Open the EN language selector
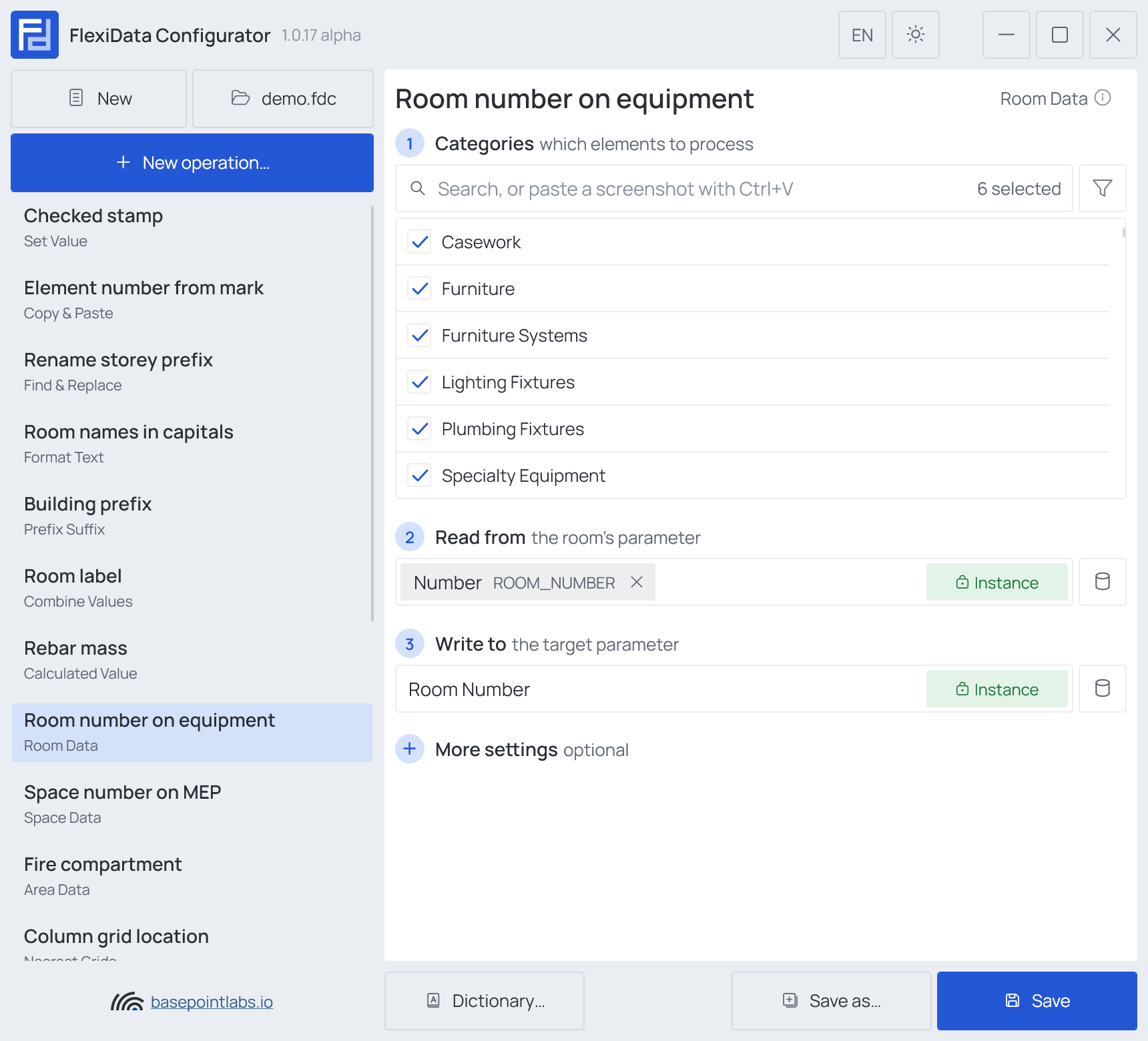The height and width of the screenshot is (1041, 1148). tap(862, 35)
